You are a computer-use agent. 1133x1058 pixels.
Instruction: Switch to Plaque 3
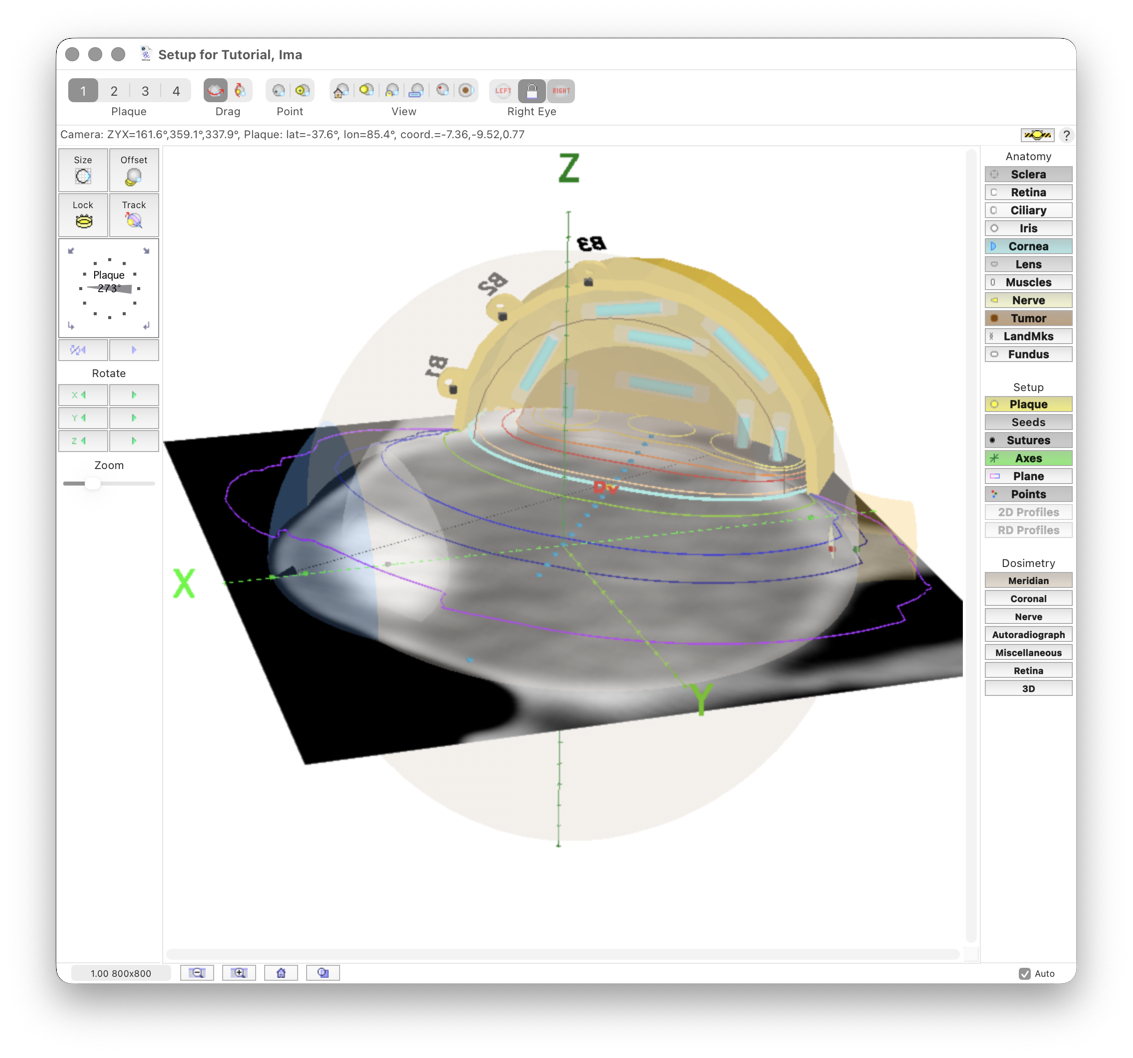tap(144, 90)
